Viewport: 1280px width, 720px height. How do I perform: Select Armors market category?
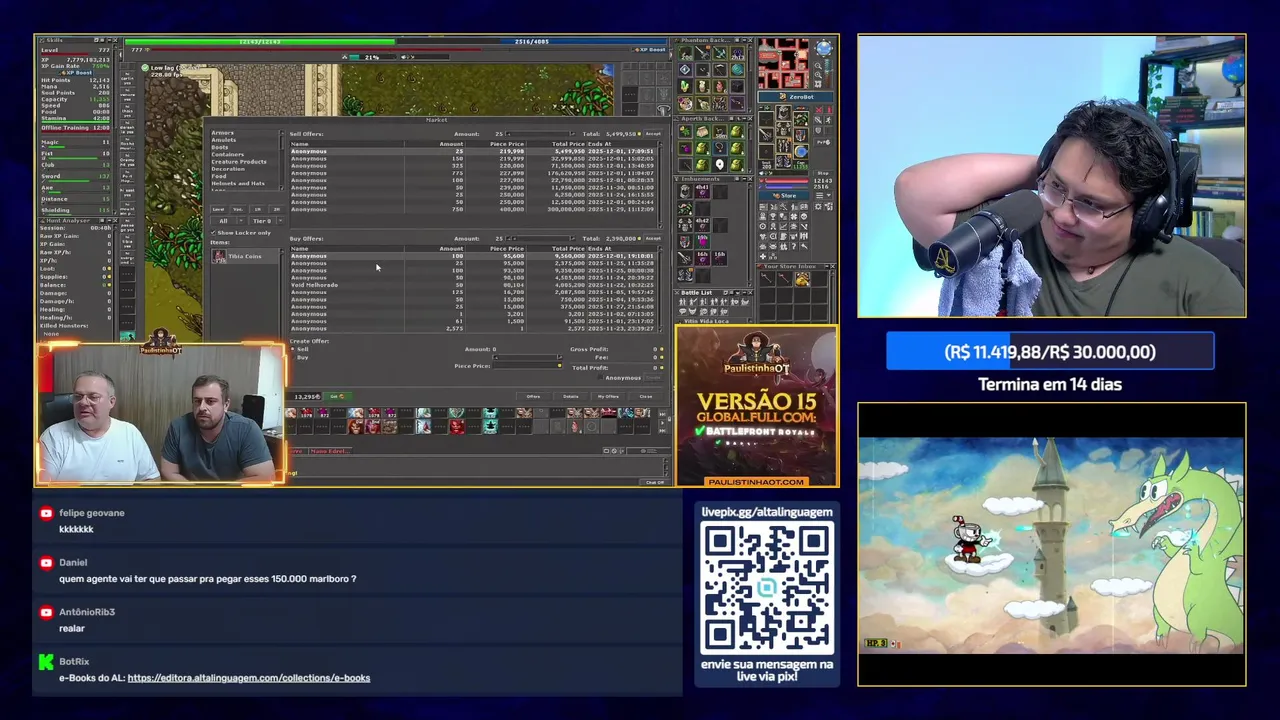point(222,133)
